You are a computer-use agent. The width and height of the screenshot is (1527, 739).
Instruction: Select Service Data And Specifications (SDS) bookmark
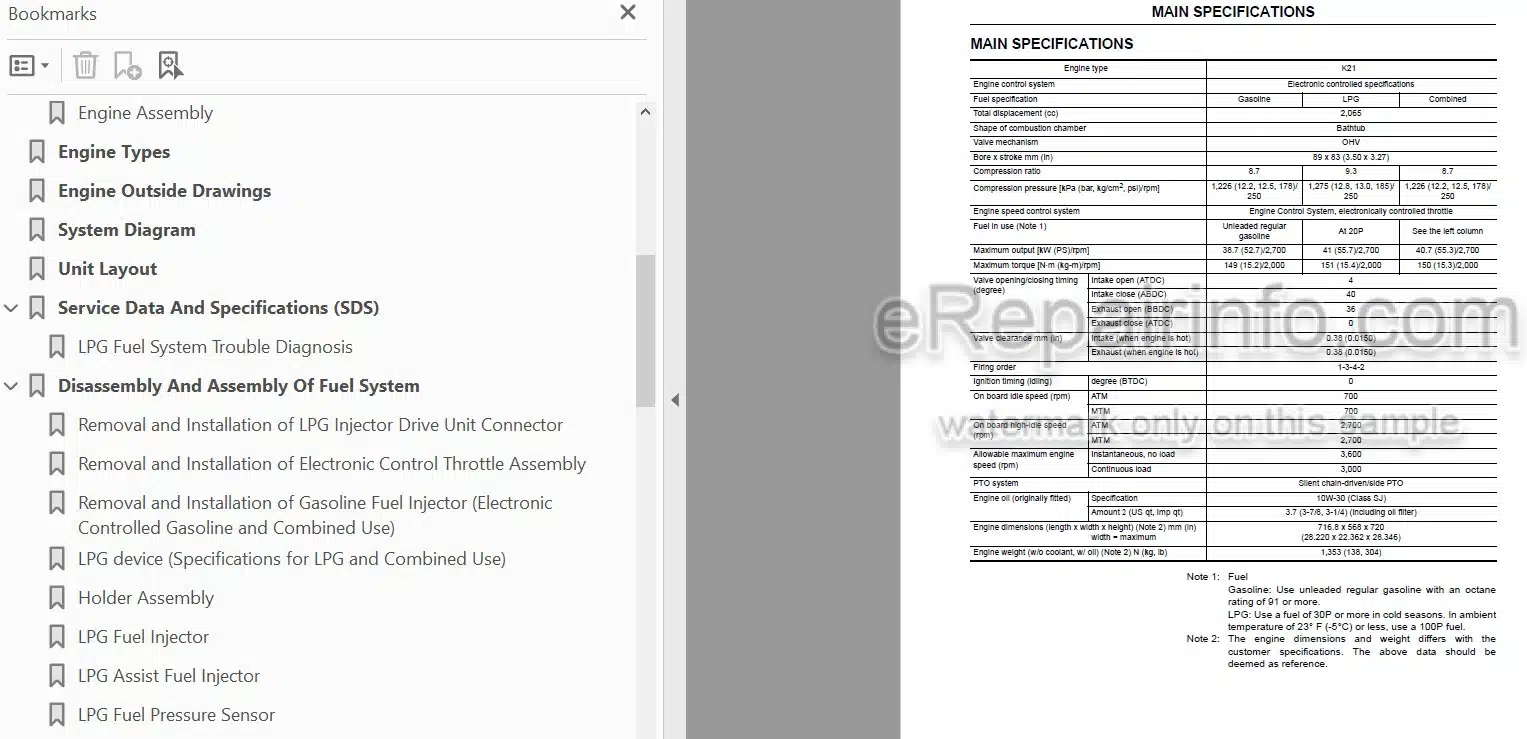point(218,308)
